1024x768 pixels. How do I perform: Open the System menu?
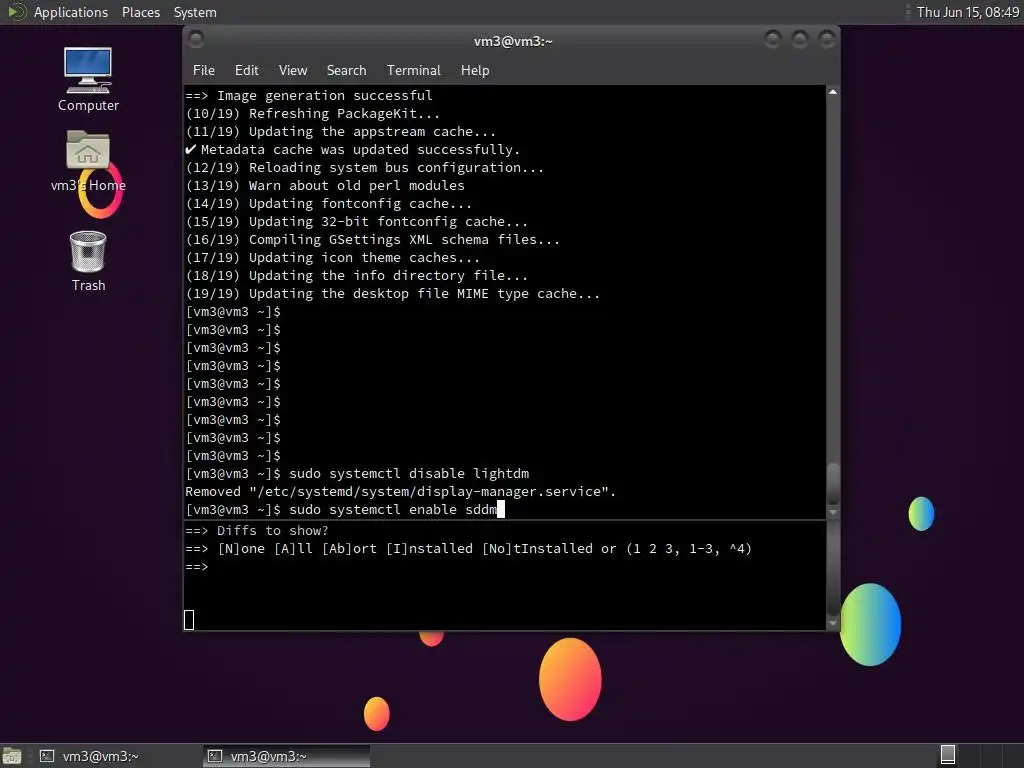[195, 12]
